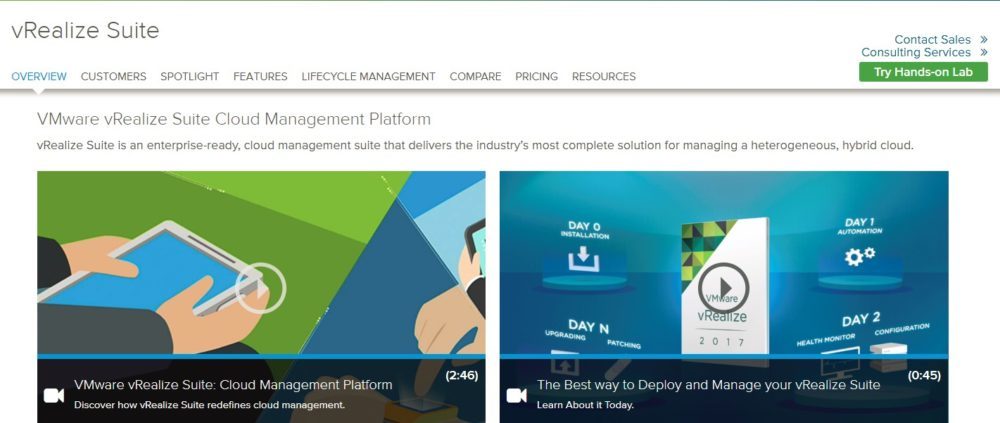
Task: Play the Deploy and Manage vRealize video
Action: click(x=723, y=287)
